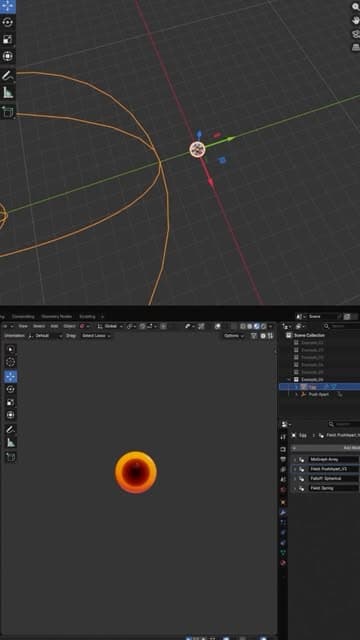Image resolution: width=360 pixels, height=640 pixels.
Task: Select the Rotate tool in the enlarged top view
Action: pyautogui.click(x=8, y=22)
